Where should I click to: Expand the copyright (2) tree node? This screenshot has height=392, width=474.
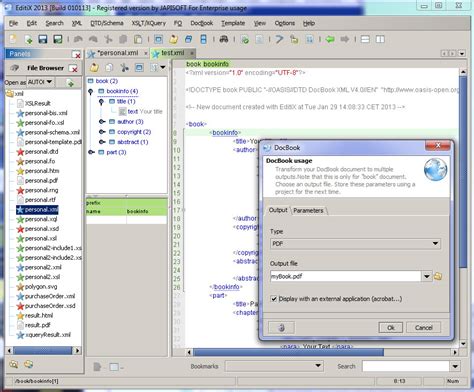[102, 132]
